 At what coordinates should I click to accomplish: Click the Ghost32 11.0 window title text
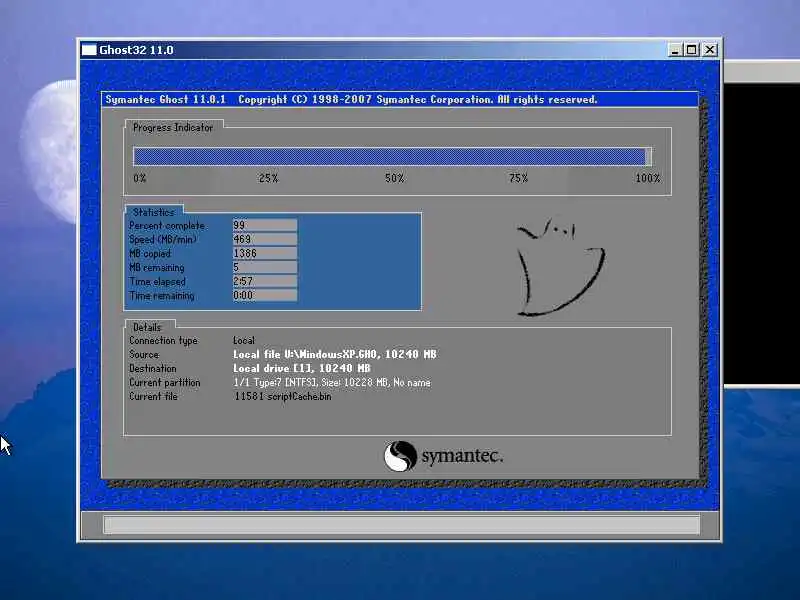point(136,50)
